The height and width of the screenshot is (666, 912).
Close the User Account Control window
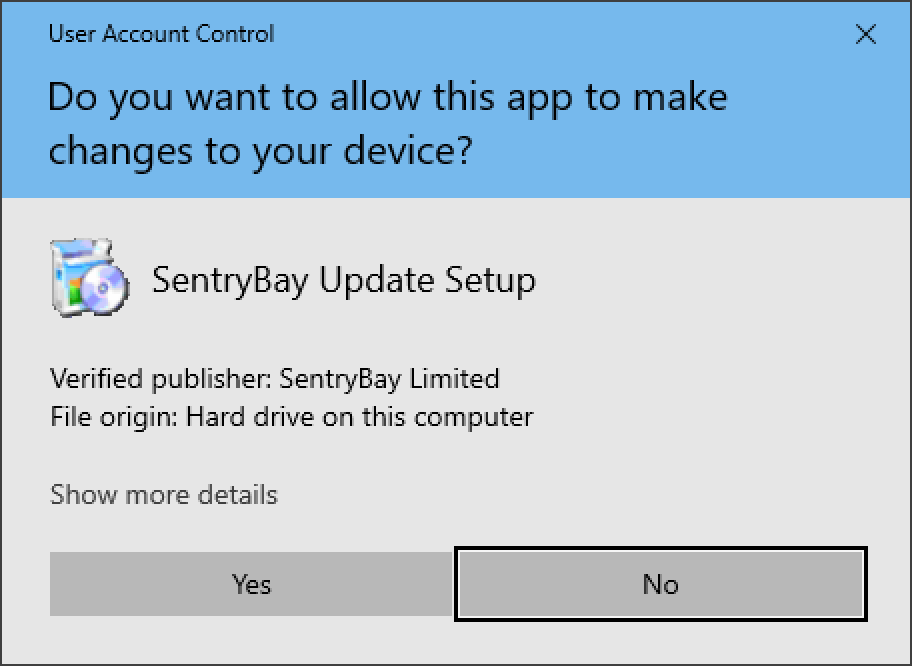866,34
